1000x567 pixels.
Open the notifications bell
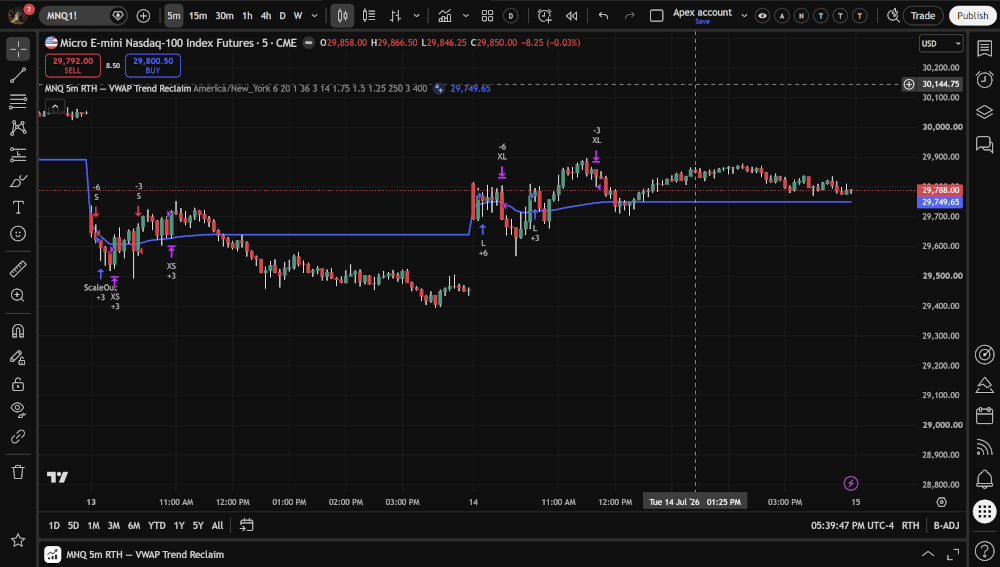click(984, 478)
